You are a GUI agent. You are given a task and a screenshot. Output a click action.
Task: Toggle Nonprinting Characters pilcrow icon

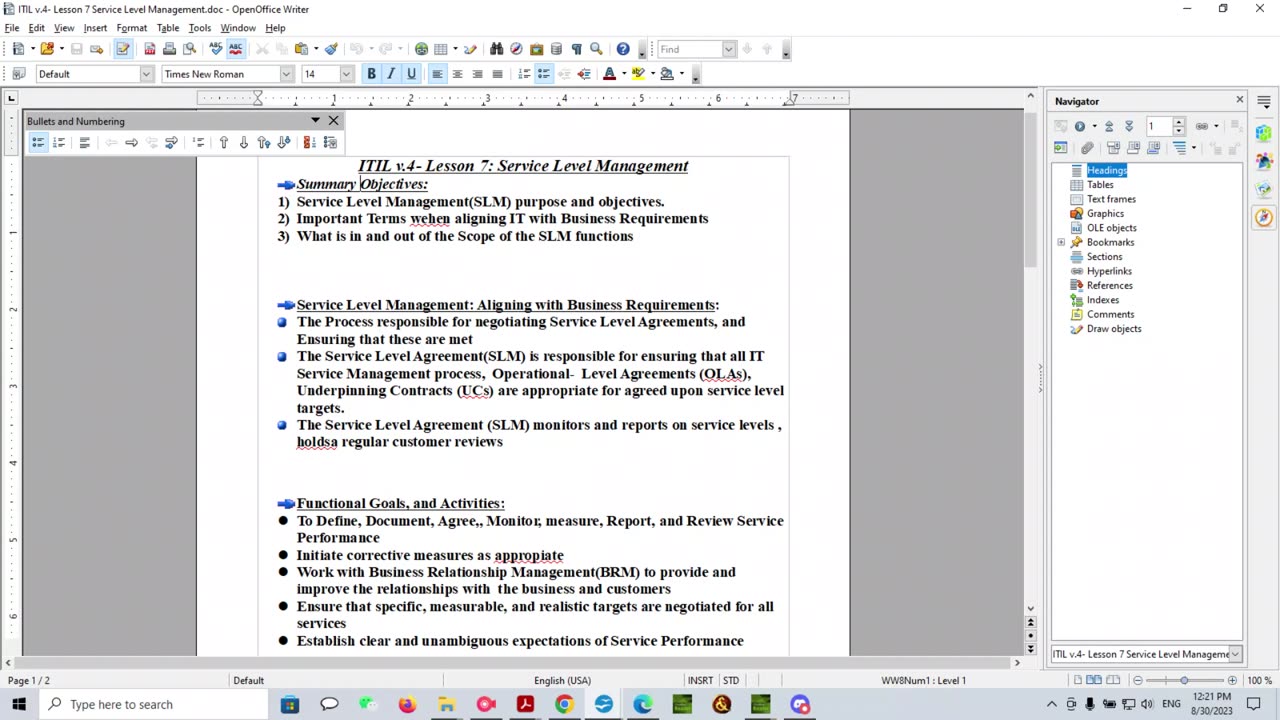click(x=576, y=48)
